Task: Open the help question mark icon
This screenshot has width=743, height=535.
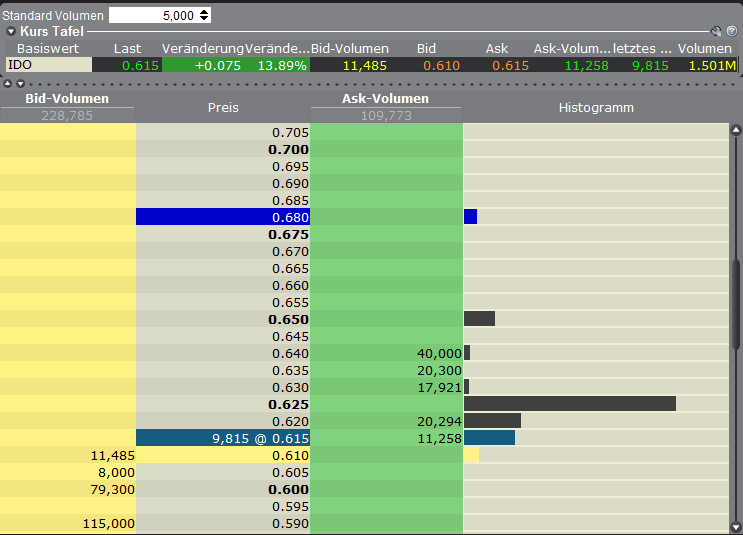Action: 732,31
